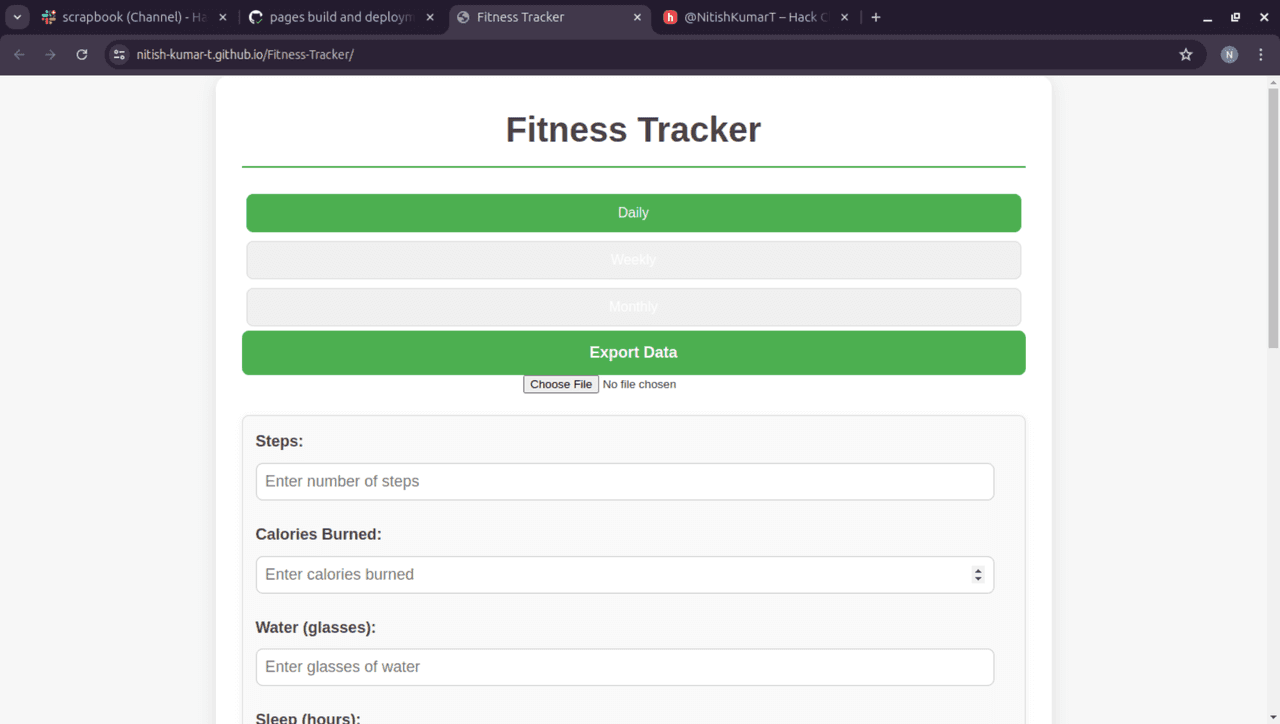Switch to the @NitishKumarT tab

(757, 17)
